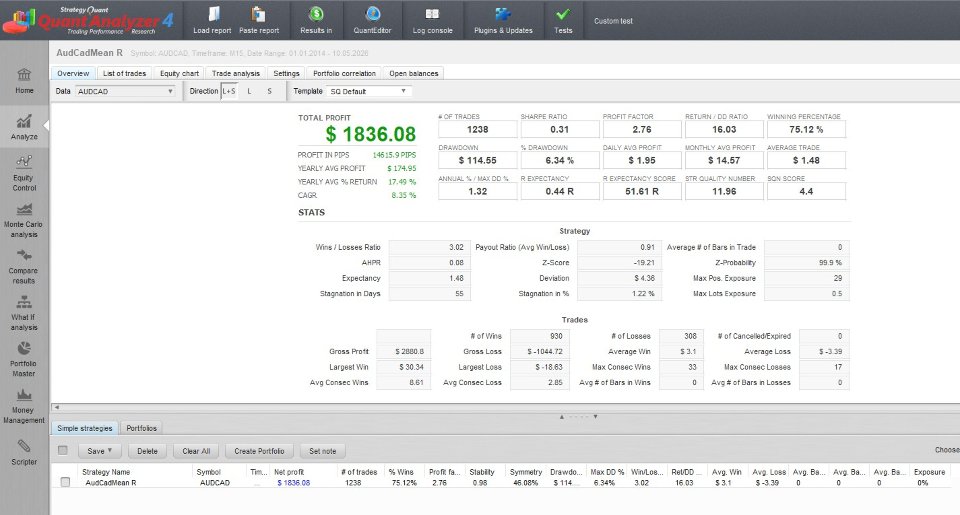
Task: Open the Tests toolbar item
Action: (563, 20)
